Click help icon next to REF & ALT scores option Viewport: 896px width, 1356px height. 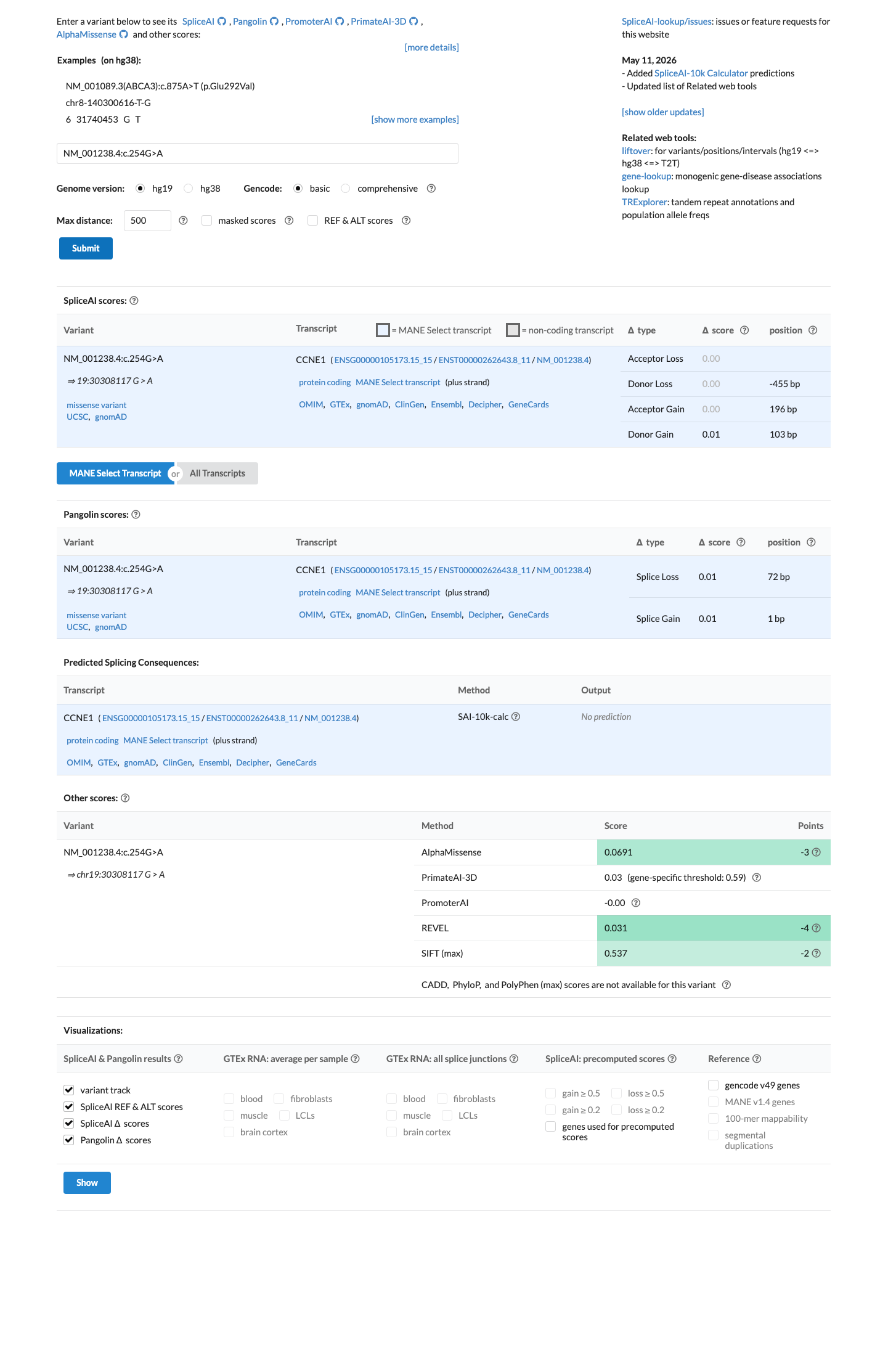click(x=406, y=221)
